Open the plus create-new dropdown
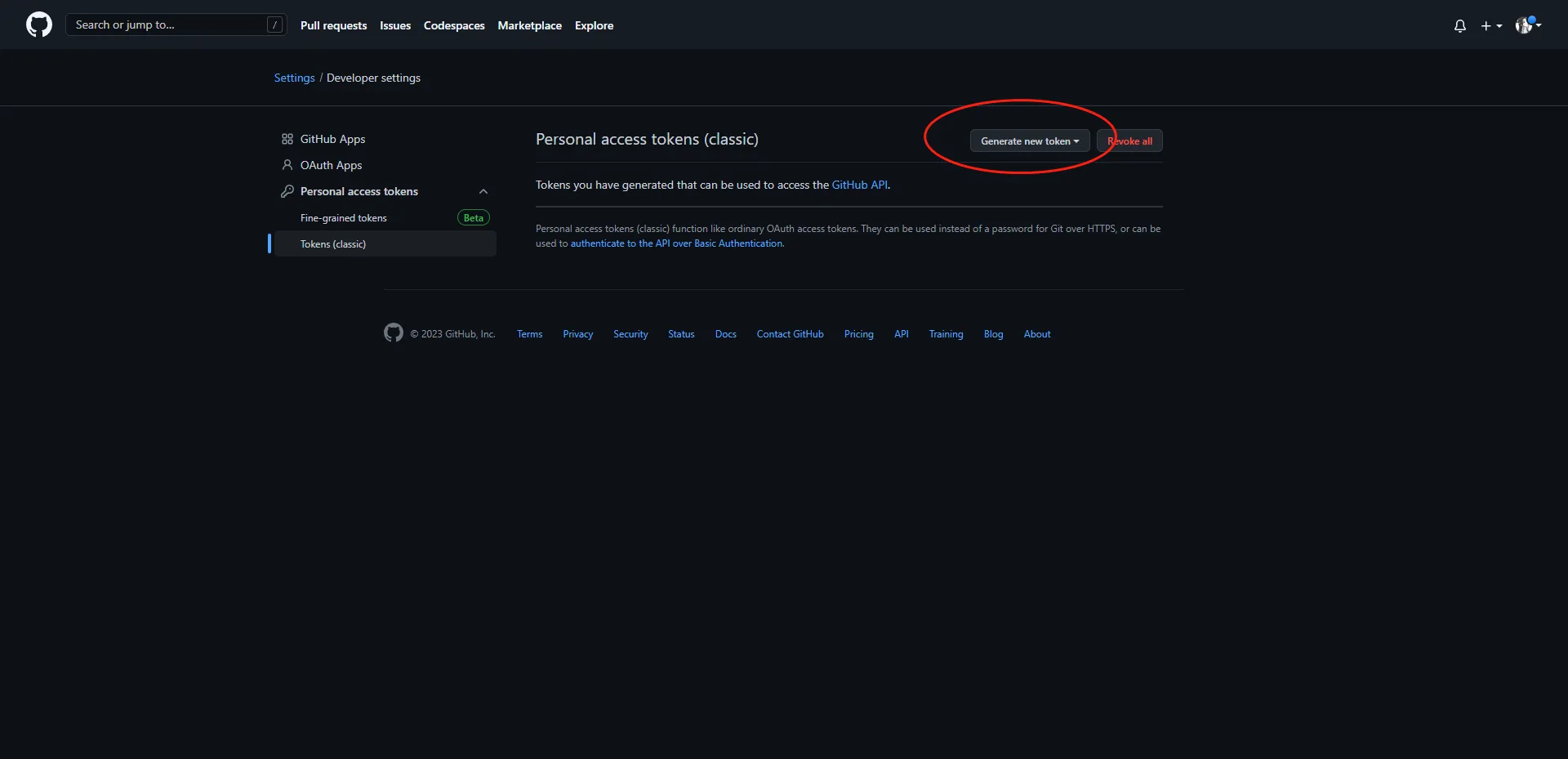 [1491, 26]
